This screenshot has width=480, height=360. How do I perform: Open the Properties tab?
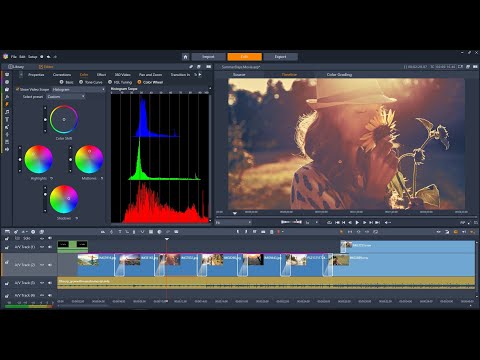(36, 75)
